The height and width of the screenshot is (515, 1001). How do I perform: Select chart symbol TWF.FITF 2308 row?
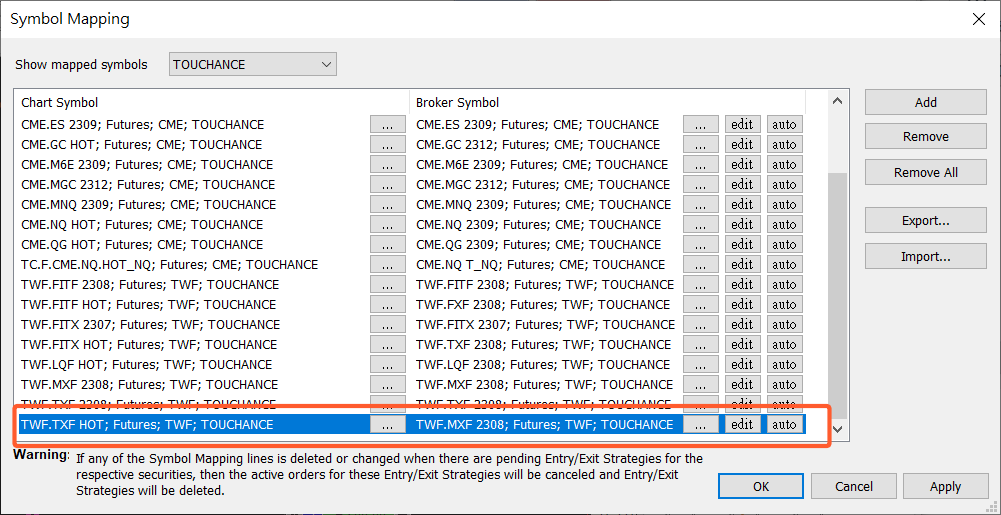pos(150,285)
